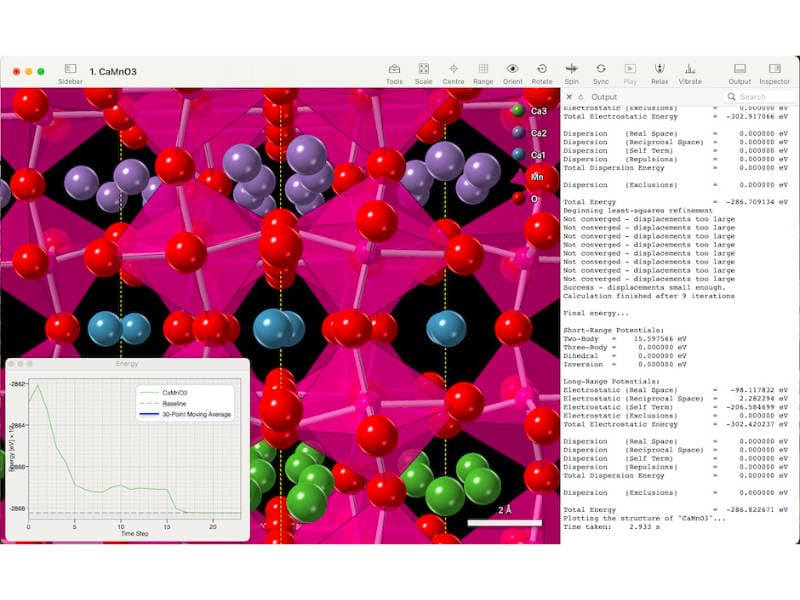This screenshot has height=600, width=800.
Task: Click the 1. CaMnO3 window title
Action: [113, 71]
